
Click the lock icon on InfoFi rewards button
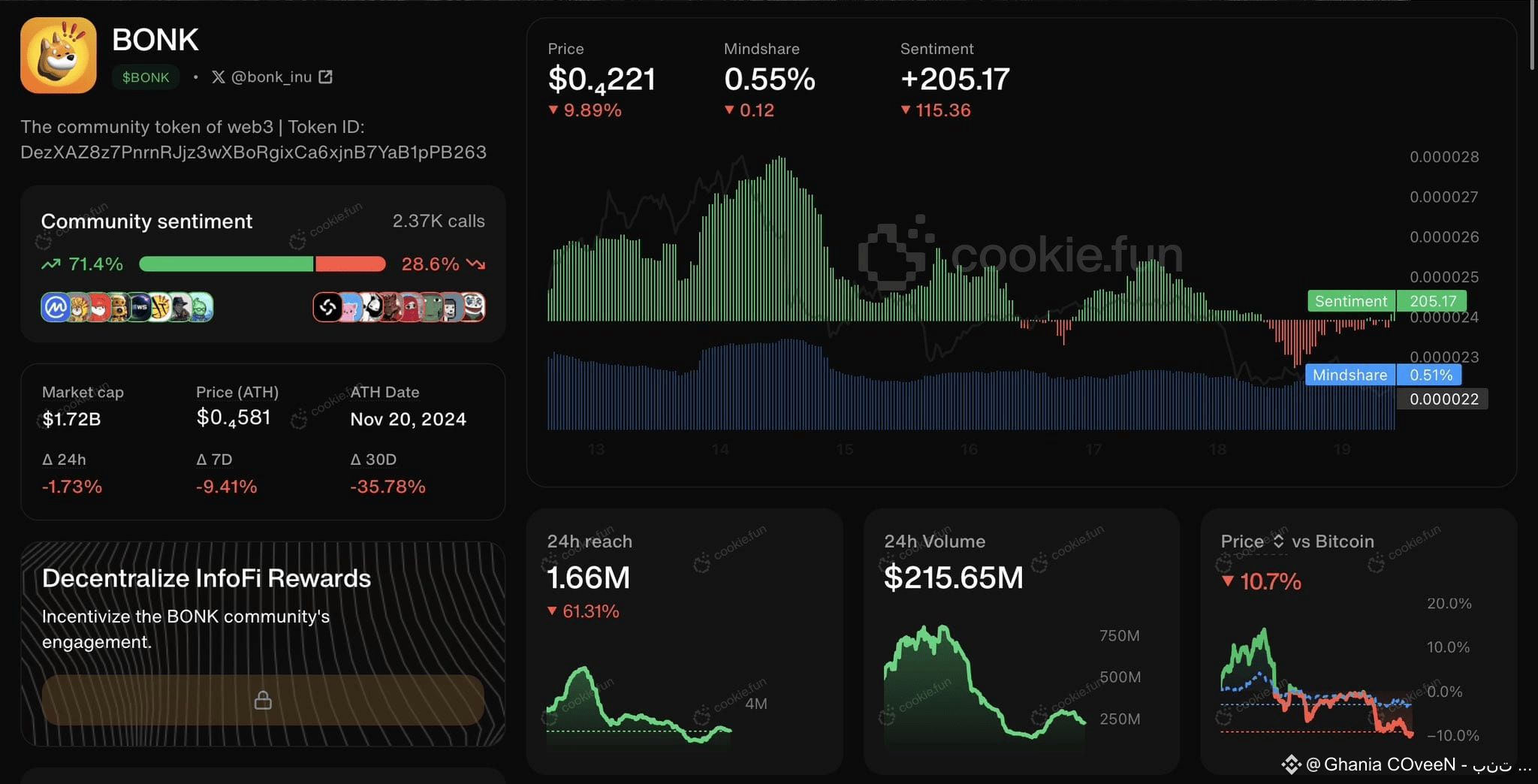(x=263, y=700)
